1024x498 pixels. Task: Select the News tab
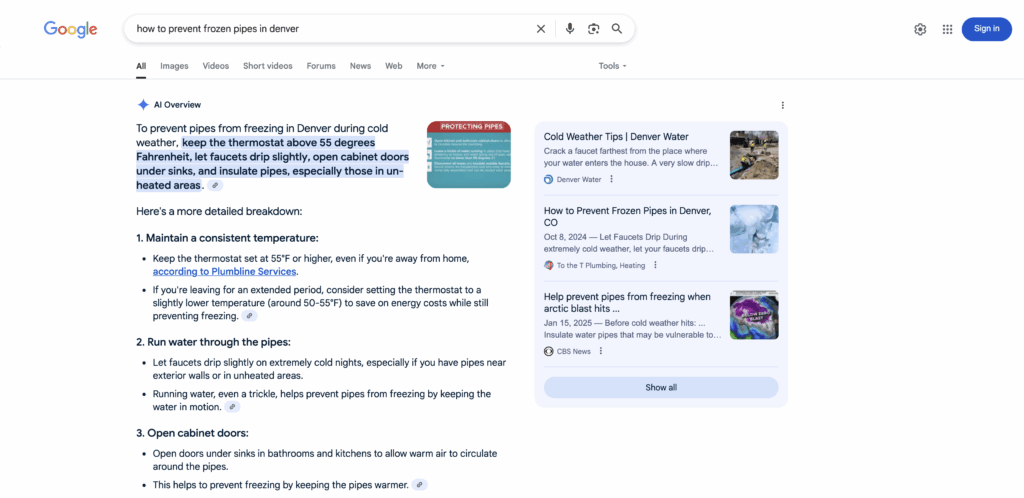coord(360,66)
